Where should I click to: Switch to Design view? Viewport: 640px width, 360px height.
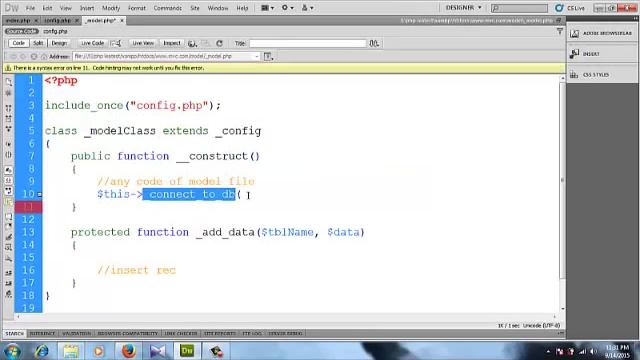click(59, 43)
